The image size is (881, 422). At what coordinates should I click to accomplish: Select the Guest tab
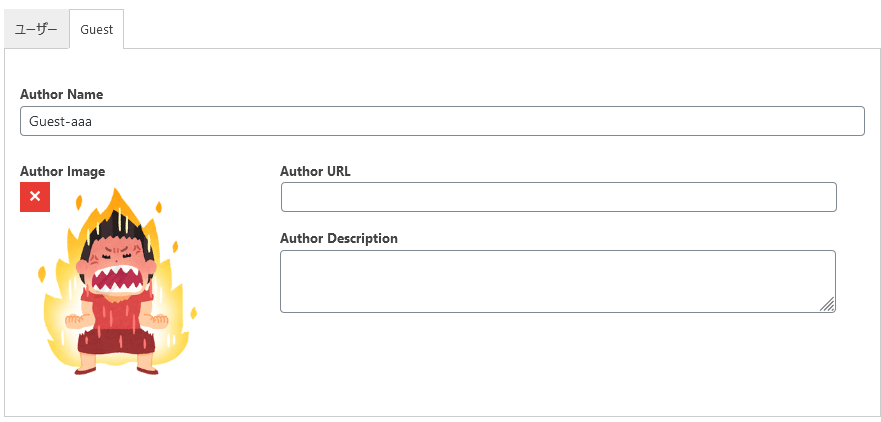click(x=97, y=30)
